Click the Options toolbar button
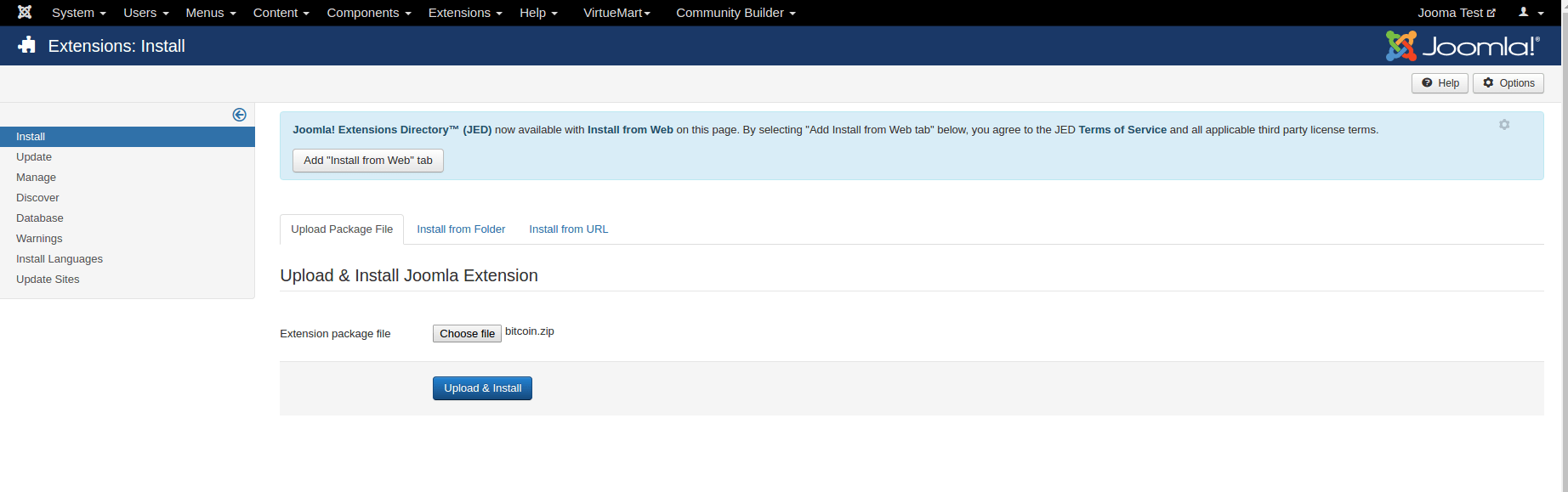 tap(1508, 83)
